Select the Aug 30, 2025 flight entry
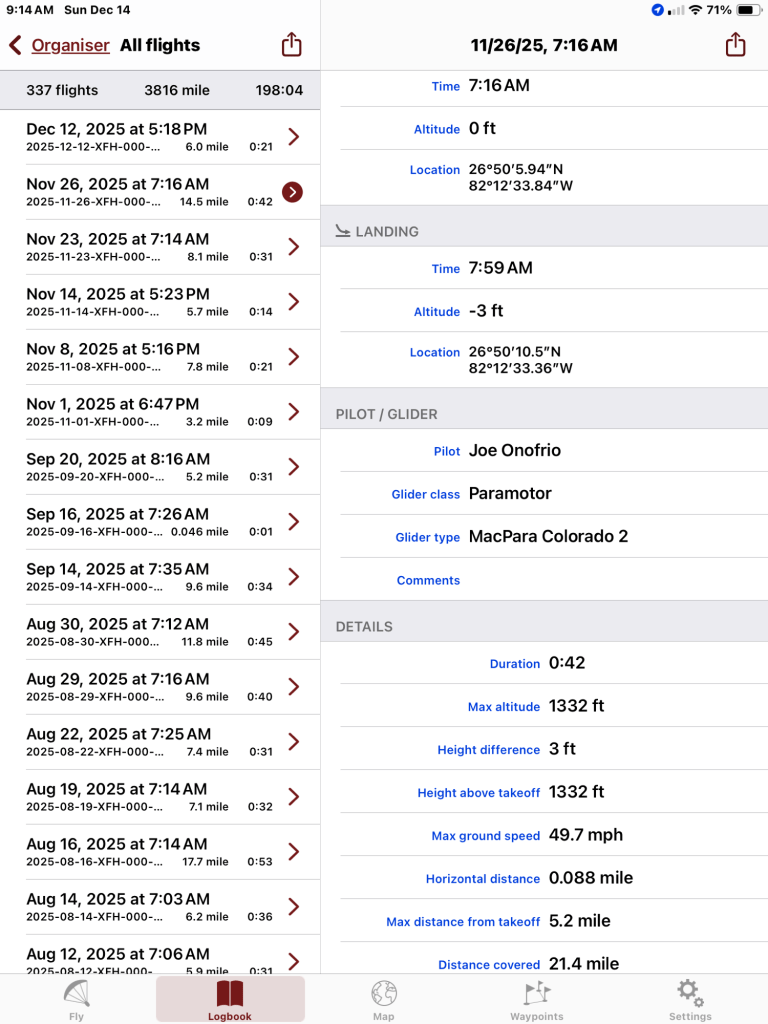Image resolution: width=768 pixels, height=1024 pixels. tap(150, 632)
